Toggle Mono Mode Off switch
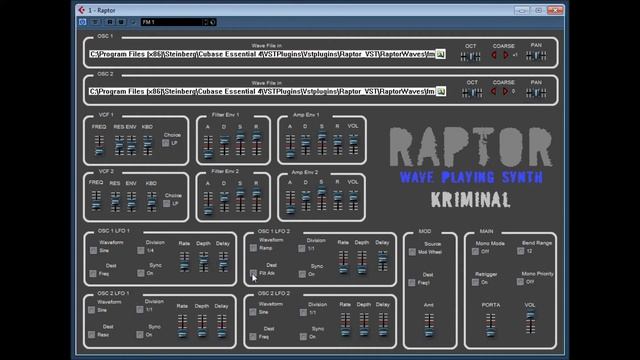This screenshot has height=360, width=640. [x=476, y=251]
